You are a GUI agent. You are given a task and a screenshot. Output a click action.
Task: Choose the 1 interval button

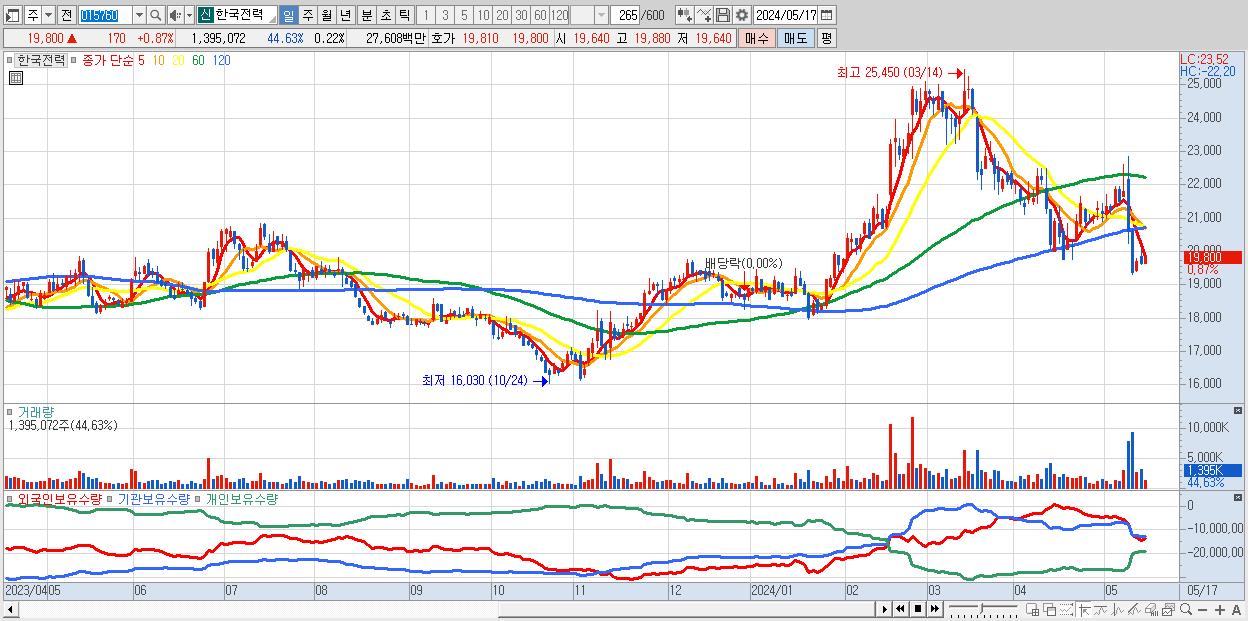tap(426, 15)
